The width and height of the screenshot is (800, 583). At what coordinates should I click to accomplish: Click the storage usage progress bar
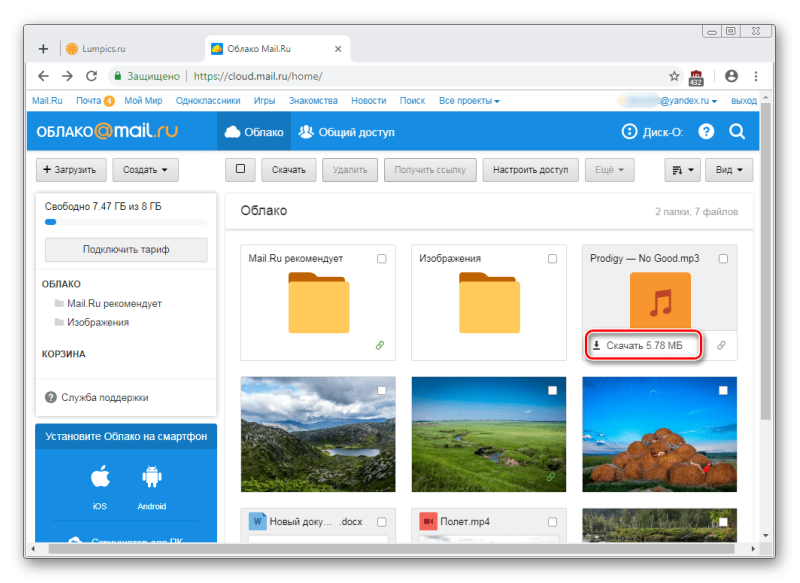(x=126, y=222)
